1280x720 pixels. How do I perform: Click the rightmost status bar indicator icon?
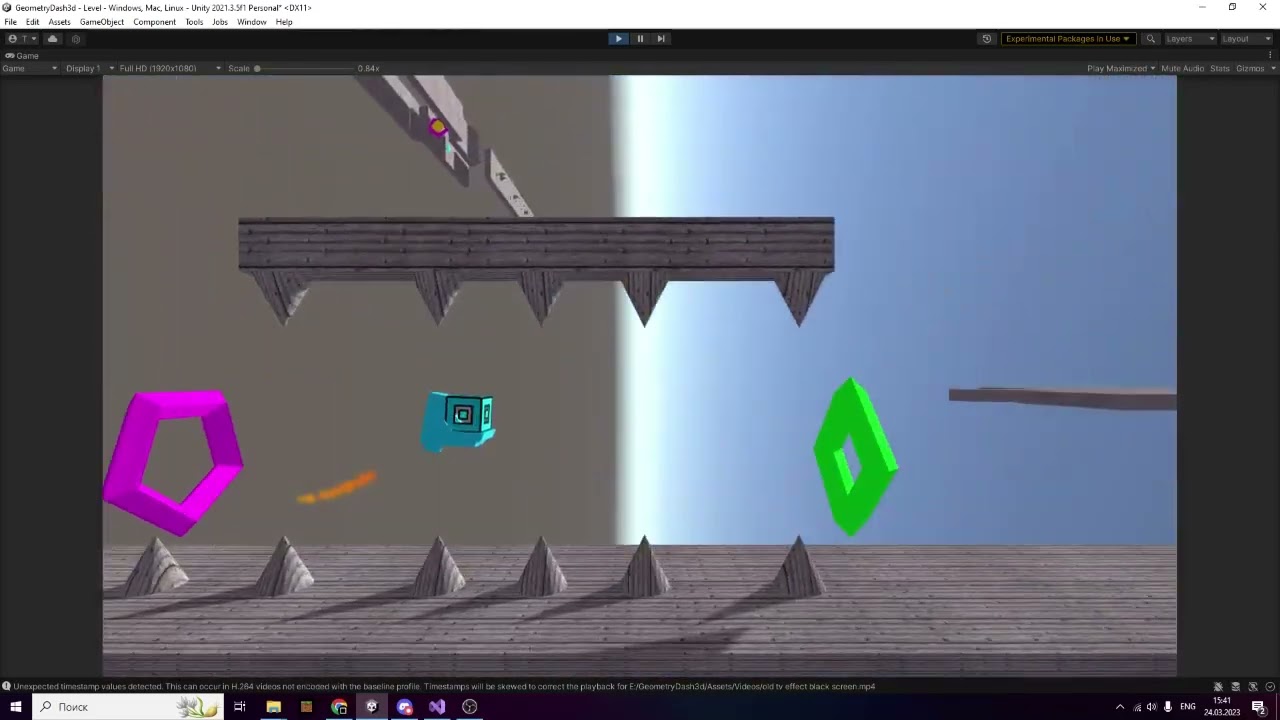(x=1270, y=687)
